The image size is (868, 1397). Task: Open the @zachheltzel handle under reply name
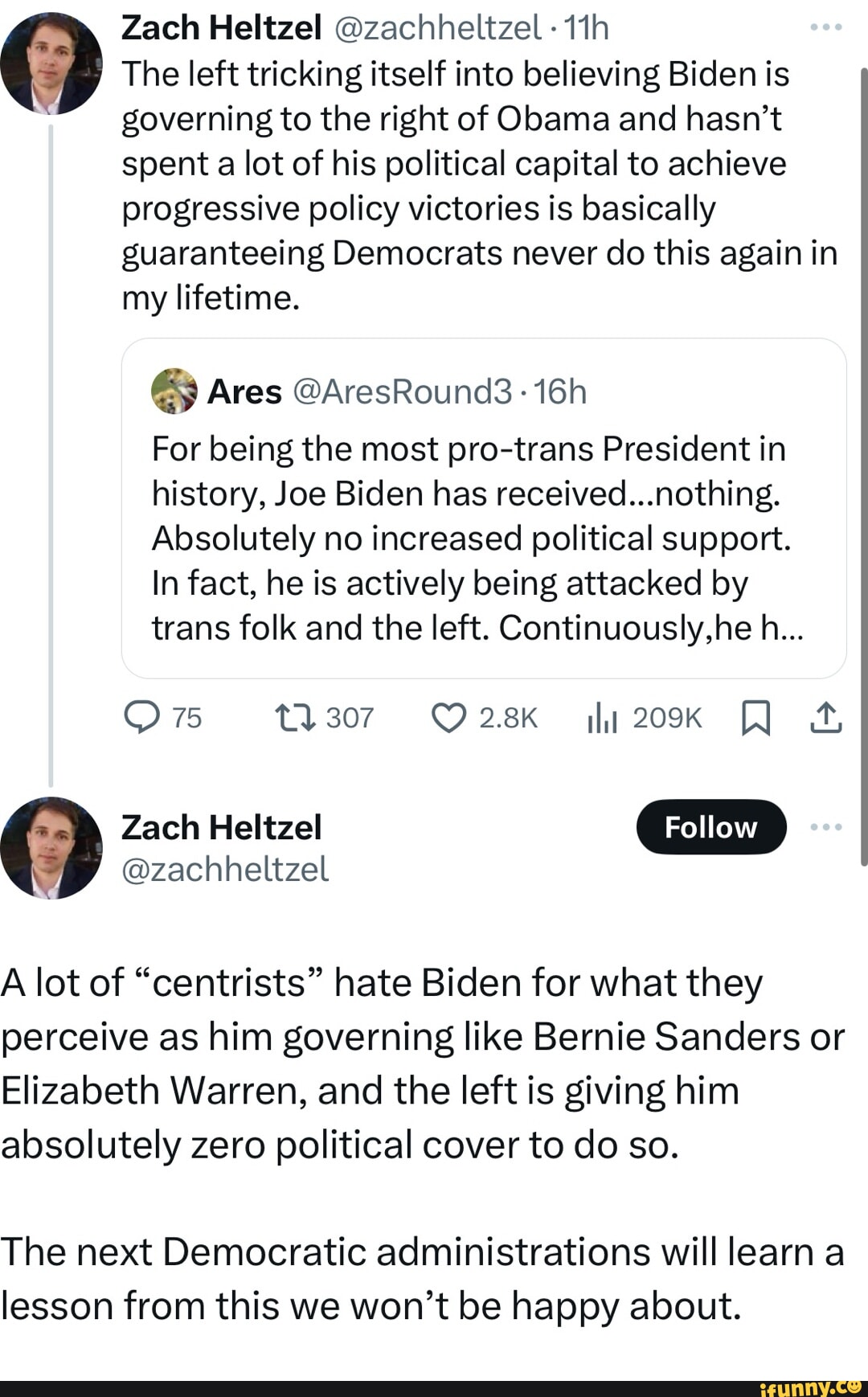click(225, 869)
